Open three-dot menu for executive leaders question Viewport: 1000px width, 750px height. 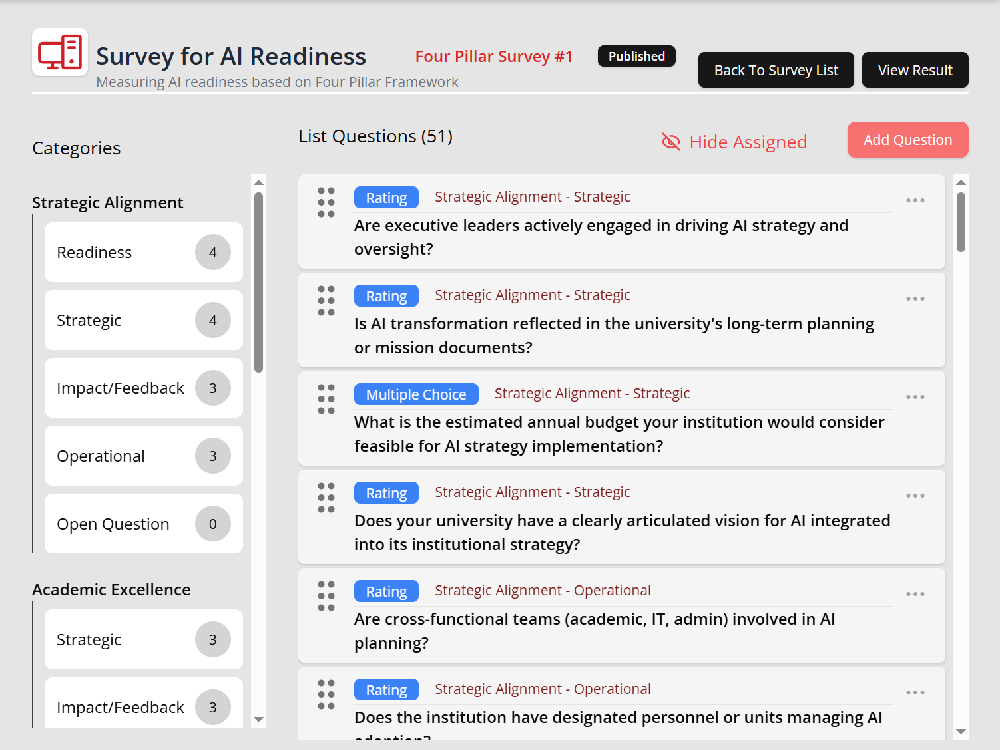click(x=915, y=200)
